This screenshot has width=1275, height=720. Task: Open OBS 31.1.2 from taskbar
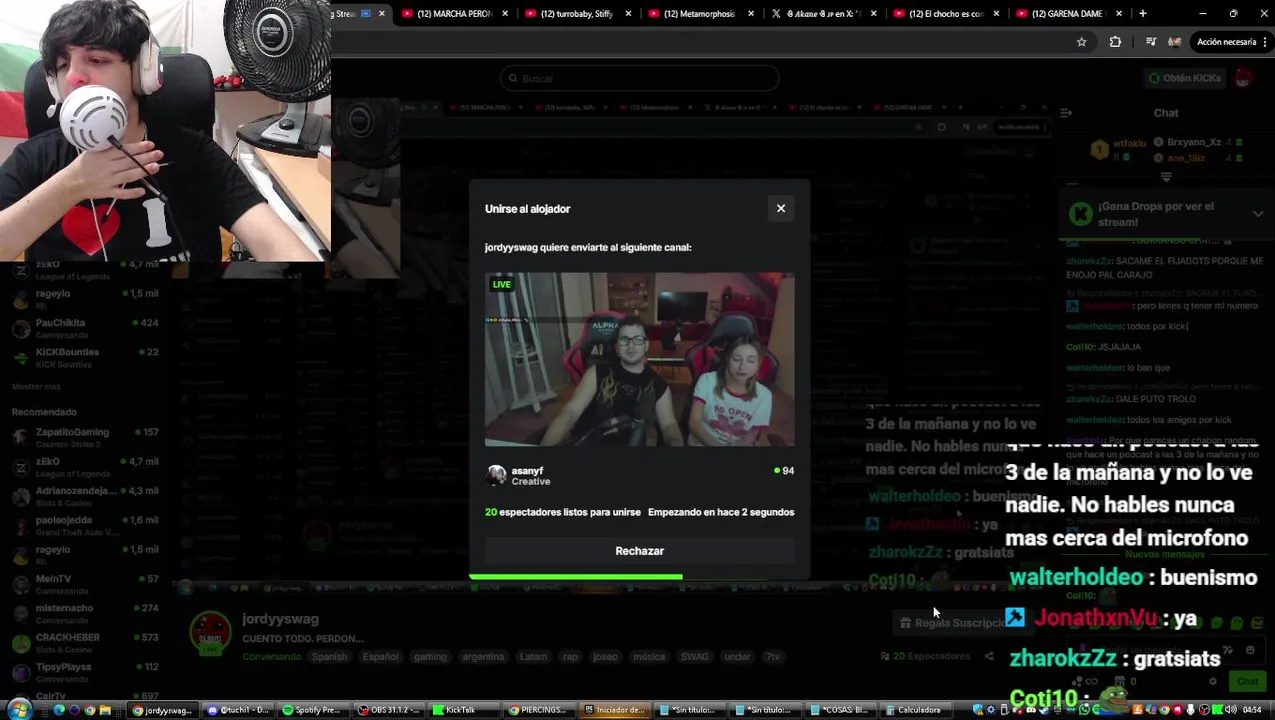[x=388, y=710]
